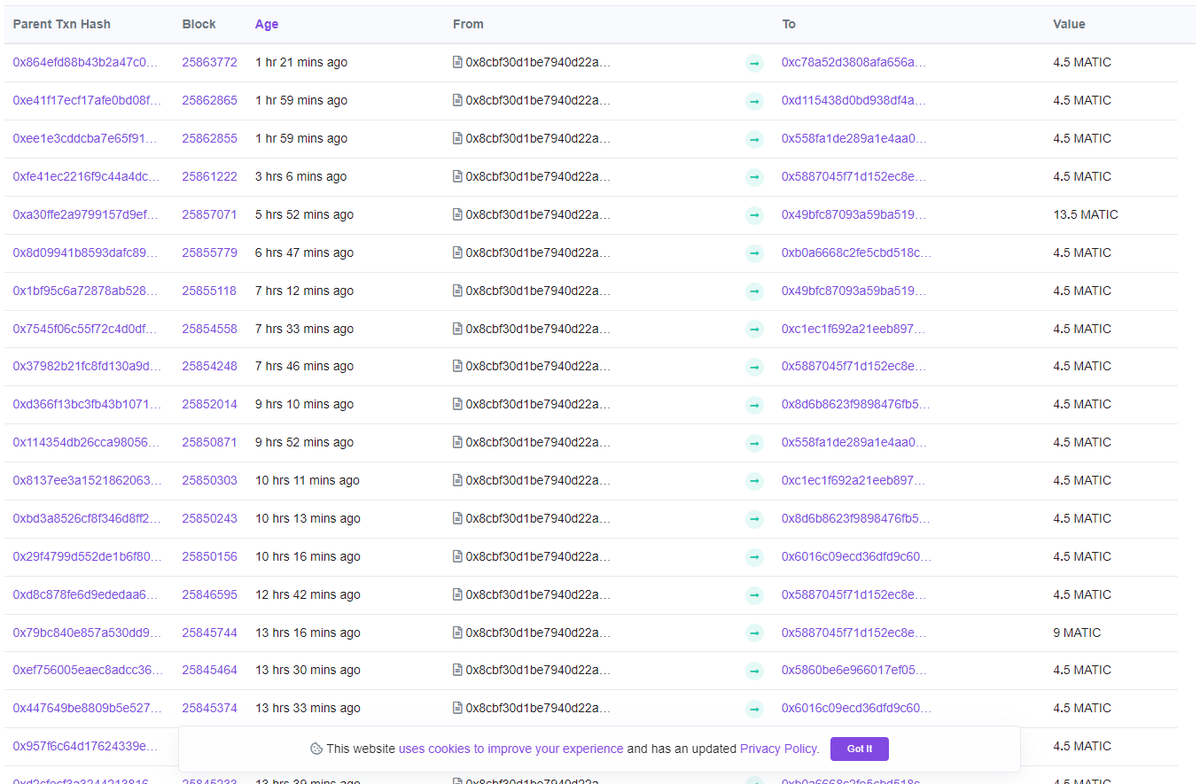Image resolution: width=1200 pixels, height=784 pixels.
Task: Select From address in block 25845464 row
Action: [538, 670]
